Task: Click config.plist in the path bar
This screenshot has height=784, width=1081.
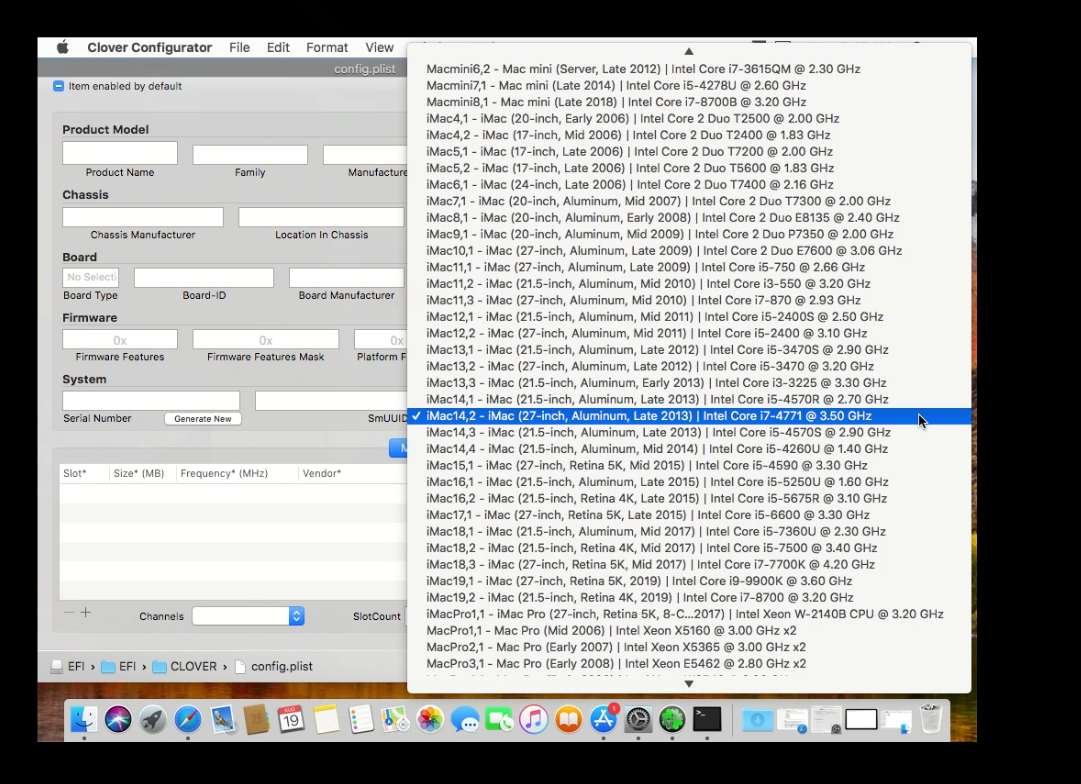Action: [274, 667]
